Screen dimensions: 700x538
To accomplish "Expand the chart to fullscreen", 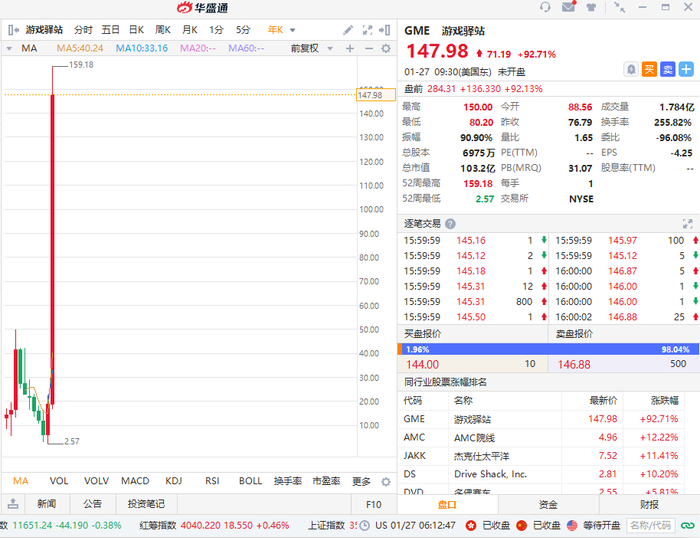I will pos(367,30).
